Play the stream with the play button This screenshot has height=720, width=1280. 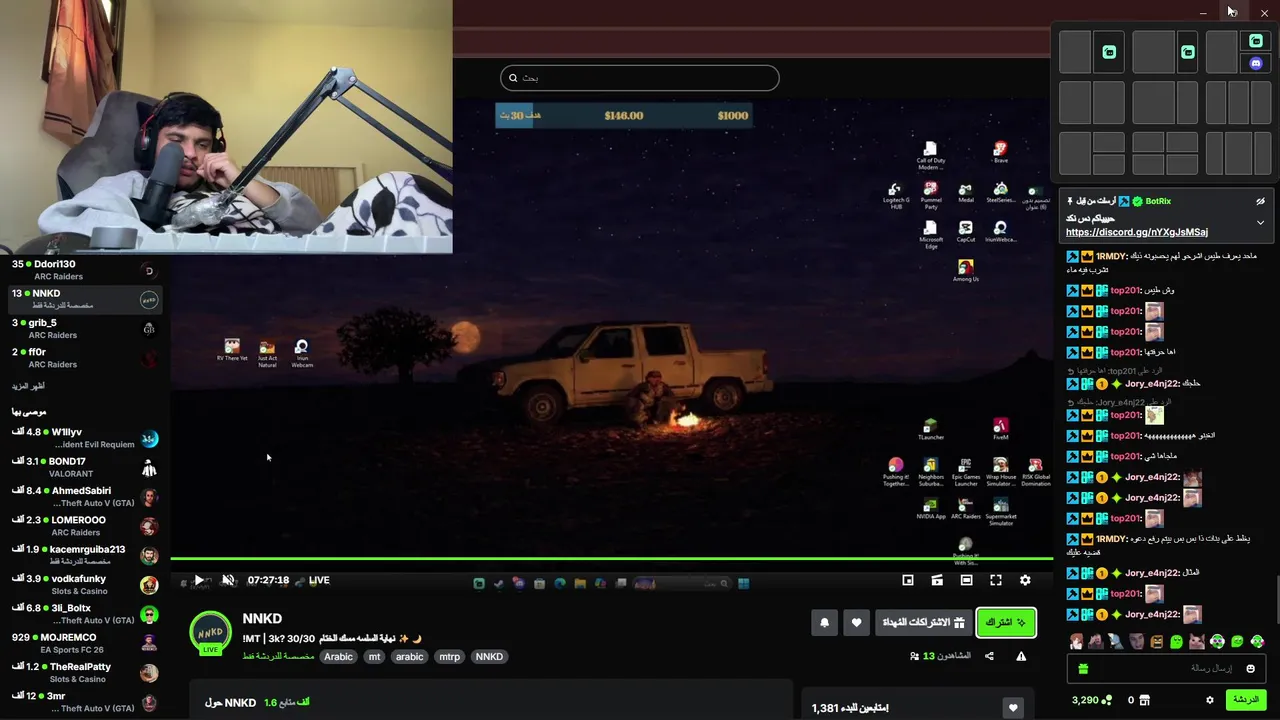tap(199, 580)
